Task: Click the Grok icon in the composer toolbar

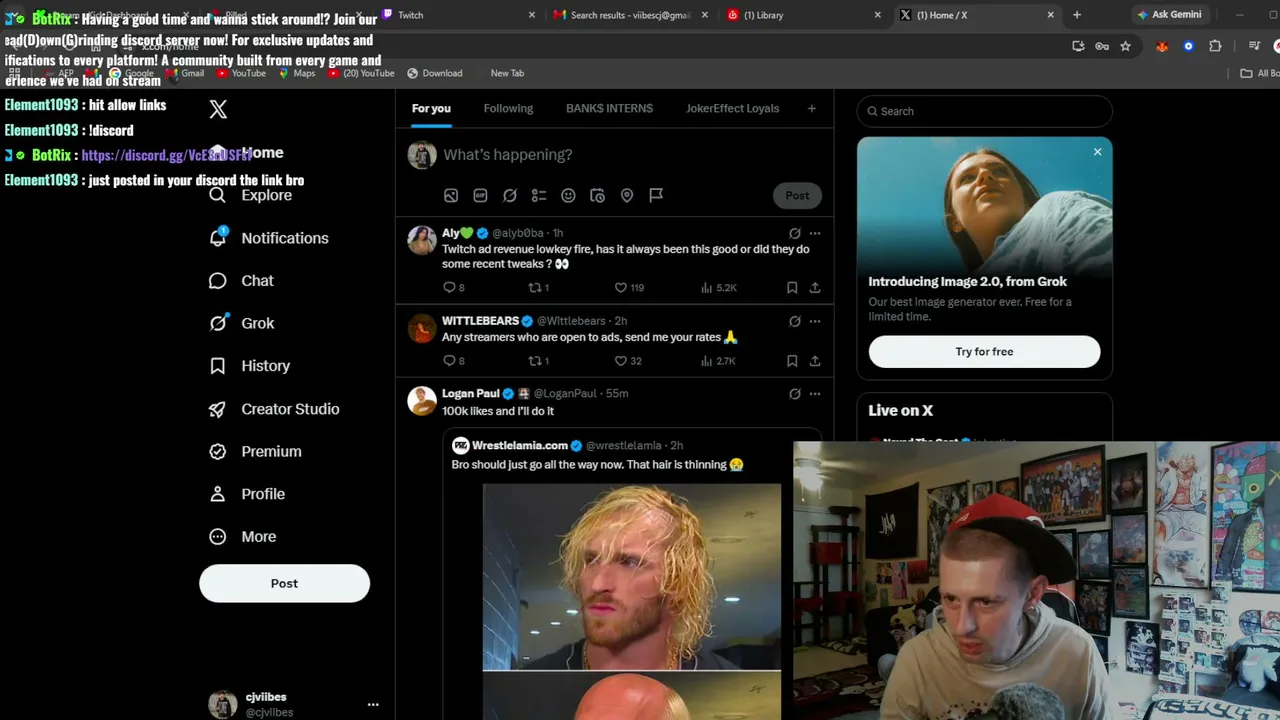Action: [x=510, y=196]
